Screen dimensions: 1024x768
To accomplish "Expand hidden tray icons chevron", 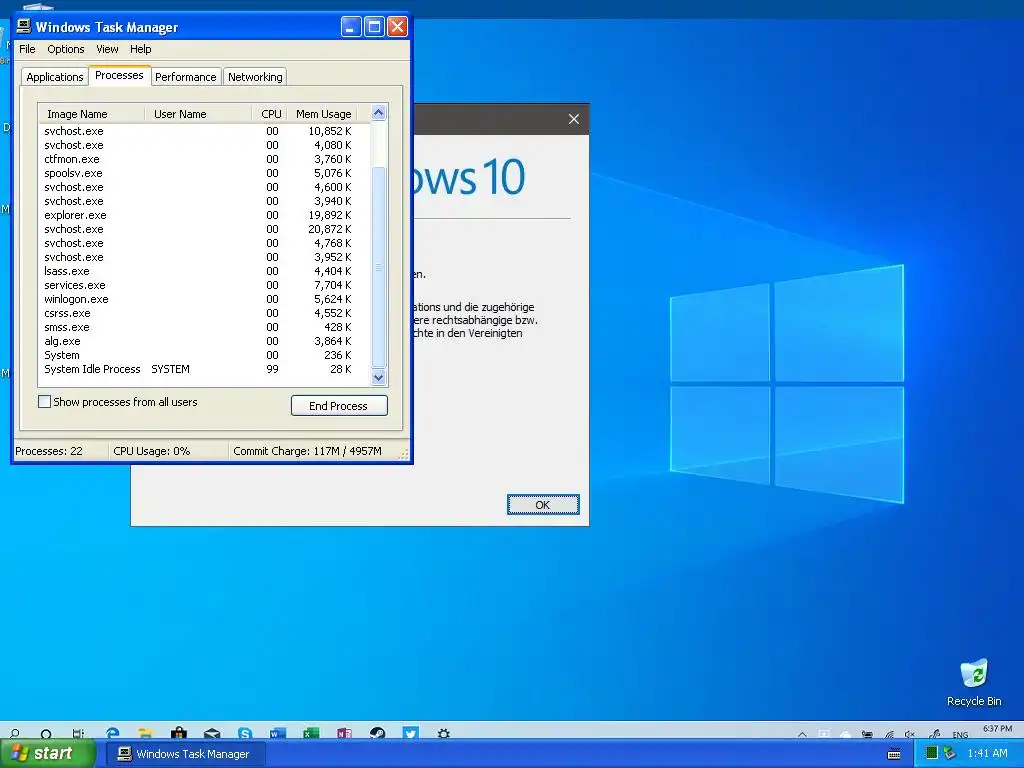I will tap(802, 735).
